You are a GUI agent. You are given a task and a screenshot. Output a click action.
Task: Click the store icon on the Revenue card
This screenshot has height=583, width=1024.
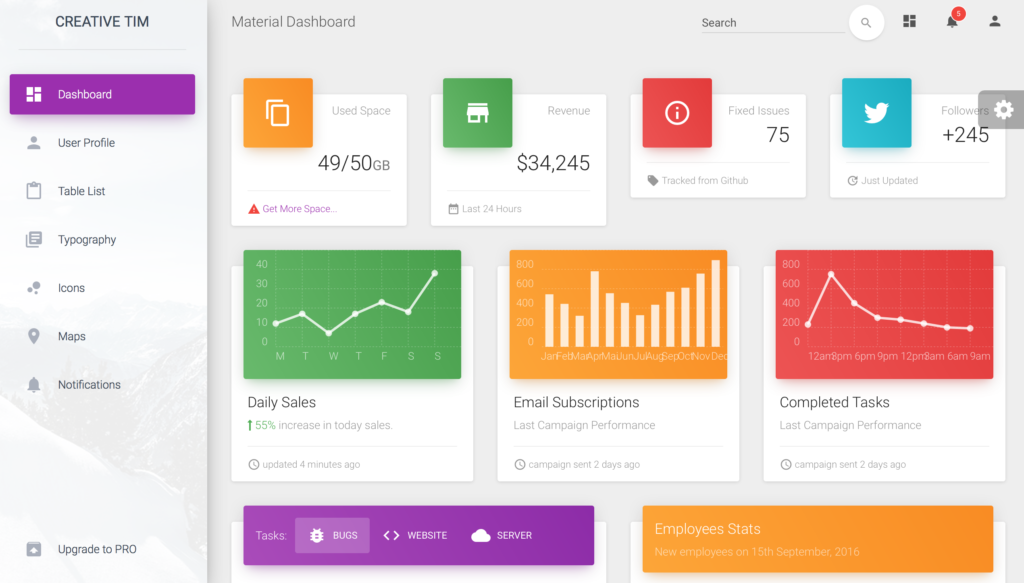(477, 113)
